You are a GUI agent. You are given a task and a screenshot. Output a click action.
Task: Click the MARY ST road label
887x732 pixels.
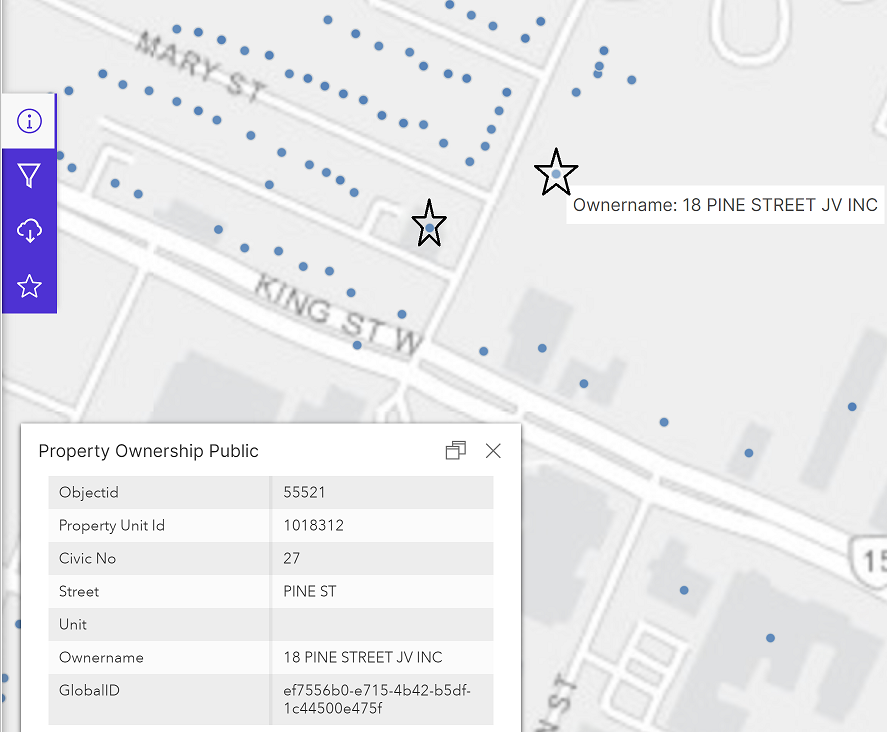point(202,68)
